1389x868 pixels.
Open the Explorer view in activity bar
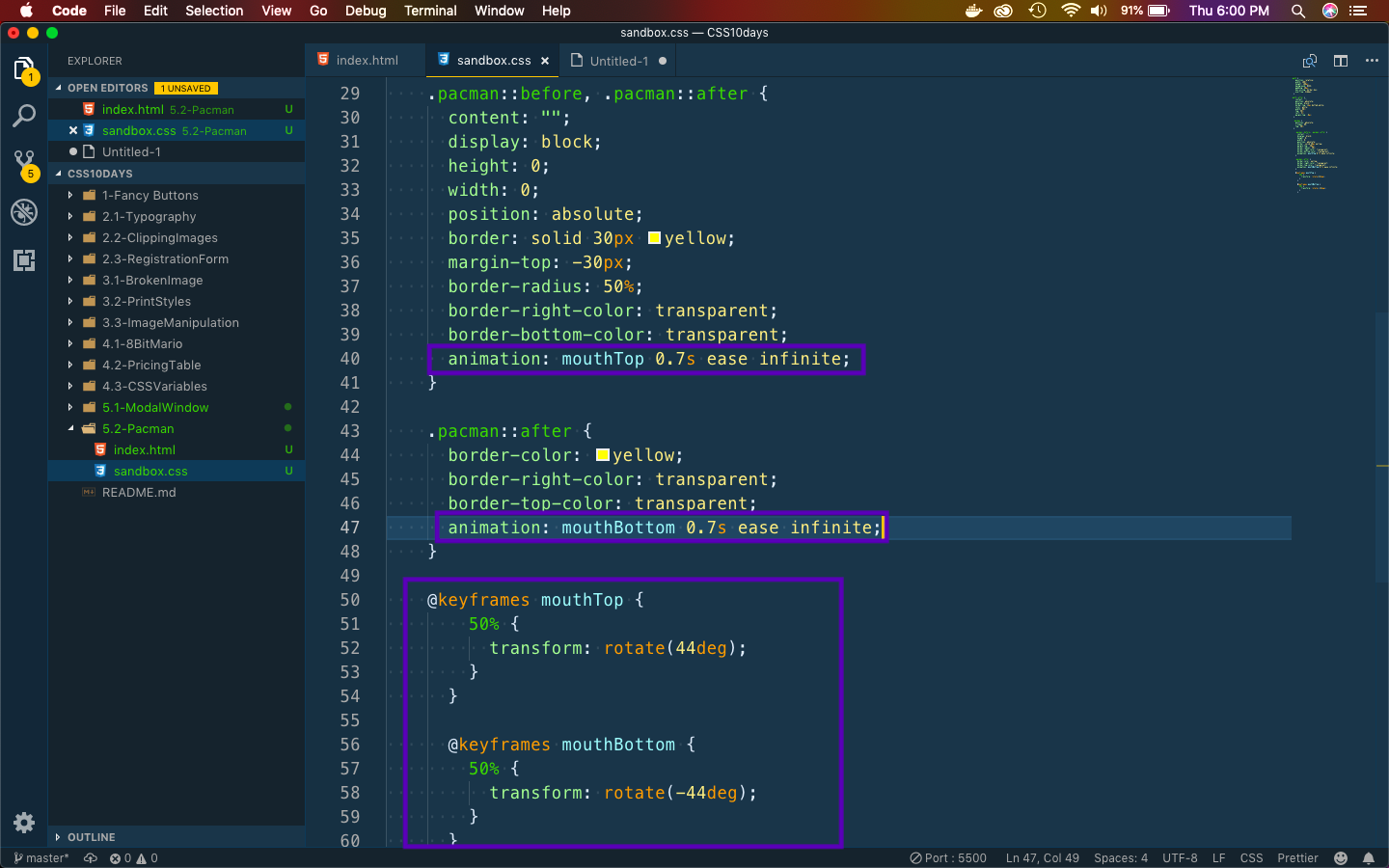(x=24, y=69)
